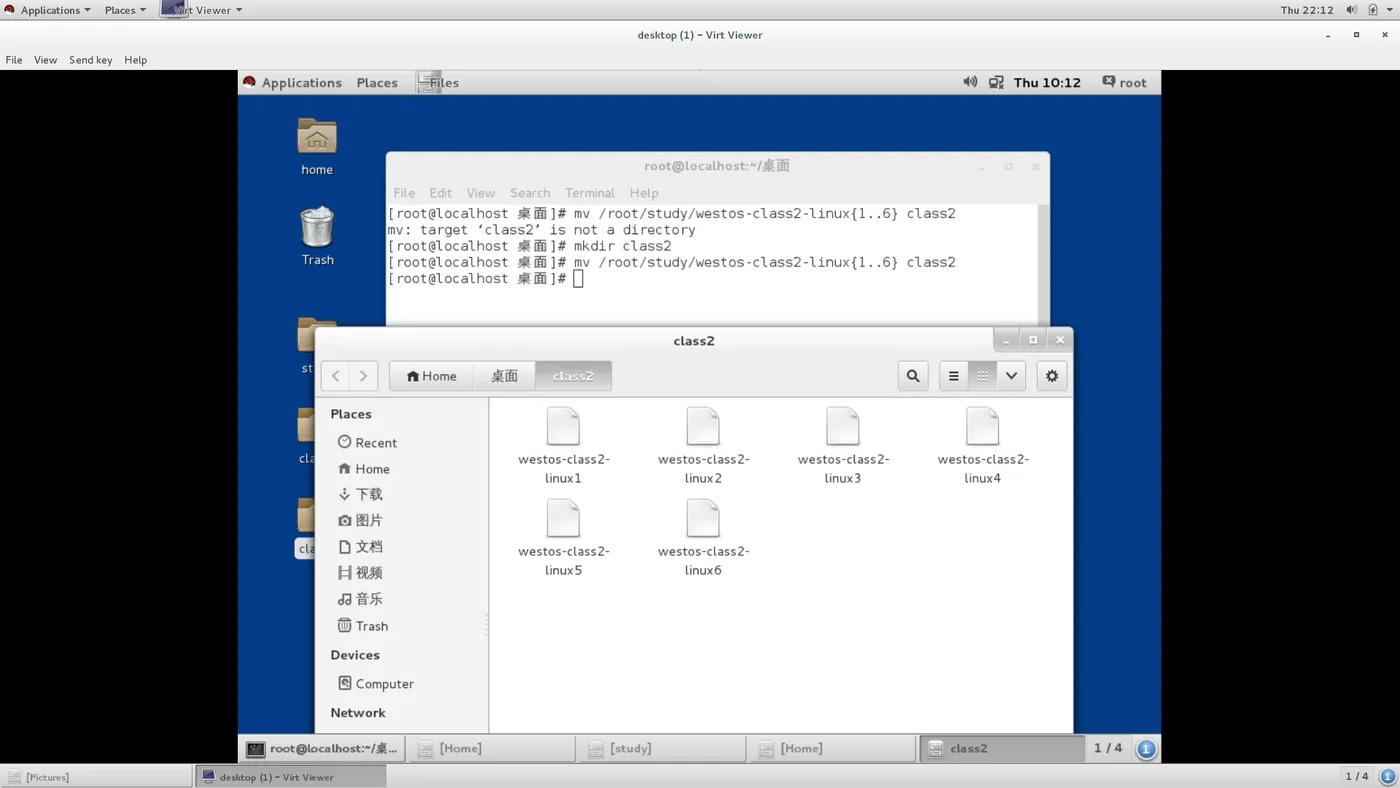Select the westos-class2-linux5 file icon
1400x788 pixels.
click(x=563, y=519)
